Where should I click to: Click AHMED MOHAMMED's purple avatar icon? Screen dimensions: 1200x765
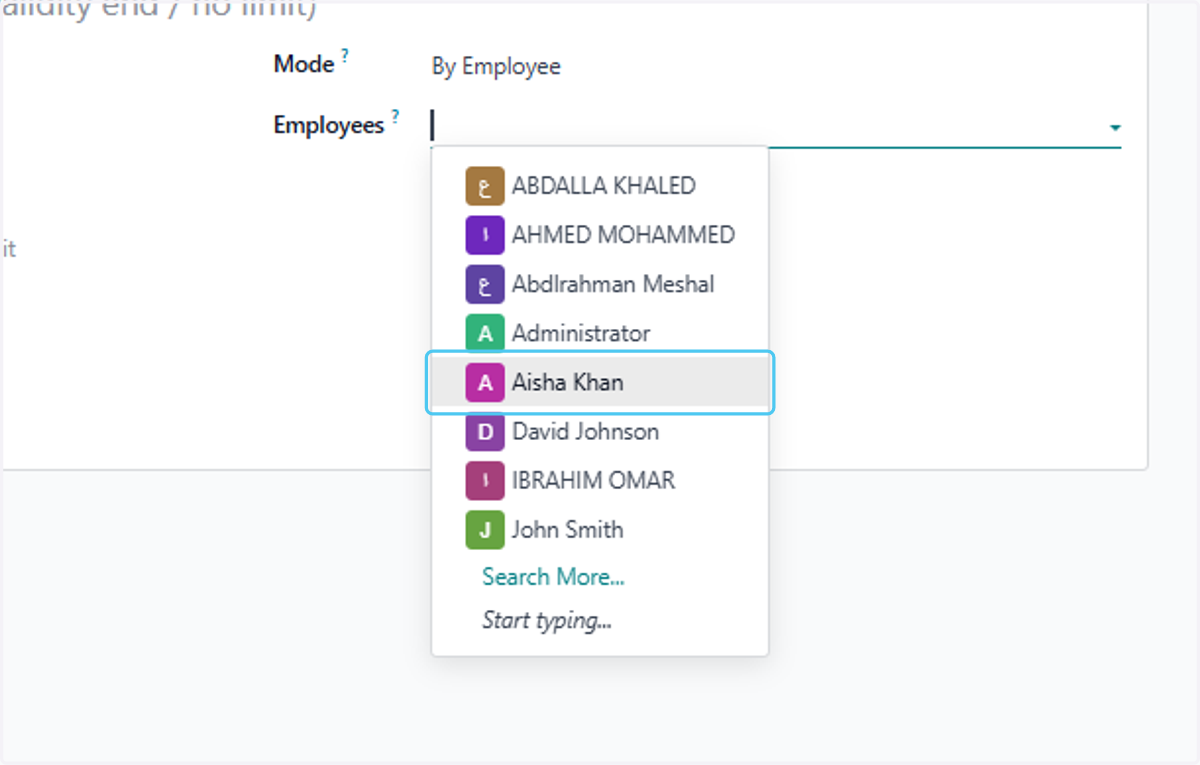click(485, 235)
